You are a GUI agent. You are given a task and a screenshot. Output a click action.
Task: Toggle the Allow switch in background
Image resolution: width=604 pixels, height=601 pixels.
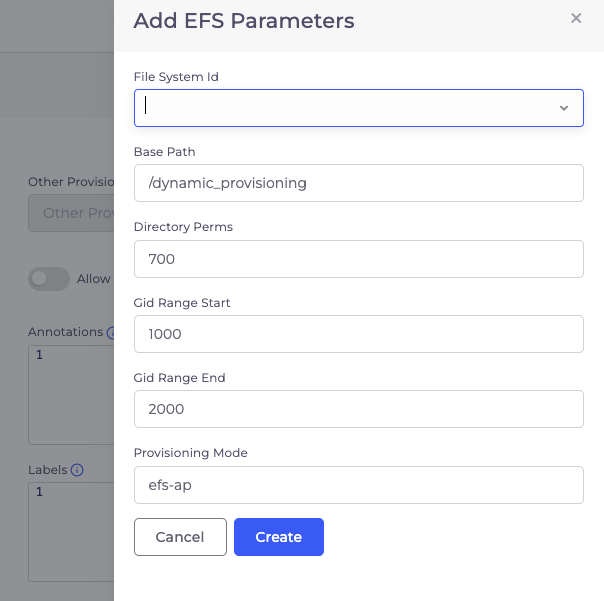tap(49, 279)
